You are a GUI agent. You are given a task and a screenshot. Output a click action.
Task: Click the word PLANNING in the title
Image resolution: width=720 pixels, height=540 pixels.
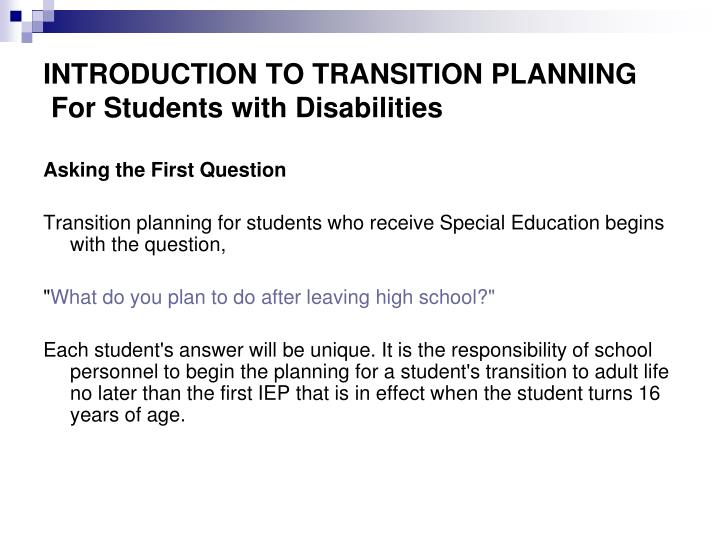coord(564,74)
